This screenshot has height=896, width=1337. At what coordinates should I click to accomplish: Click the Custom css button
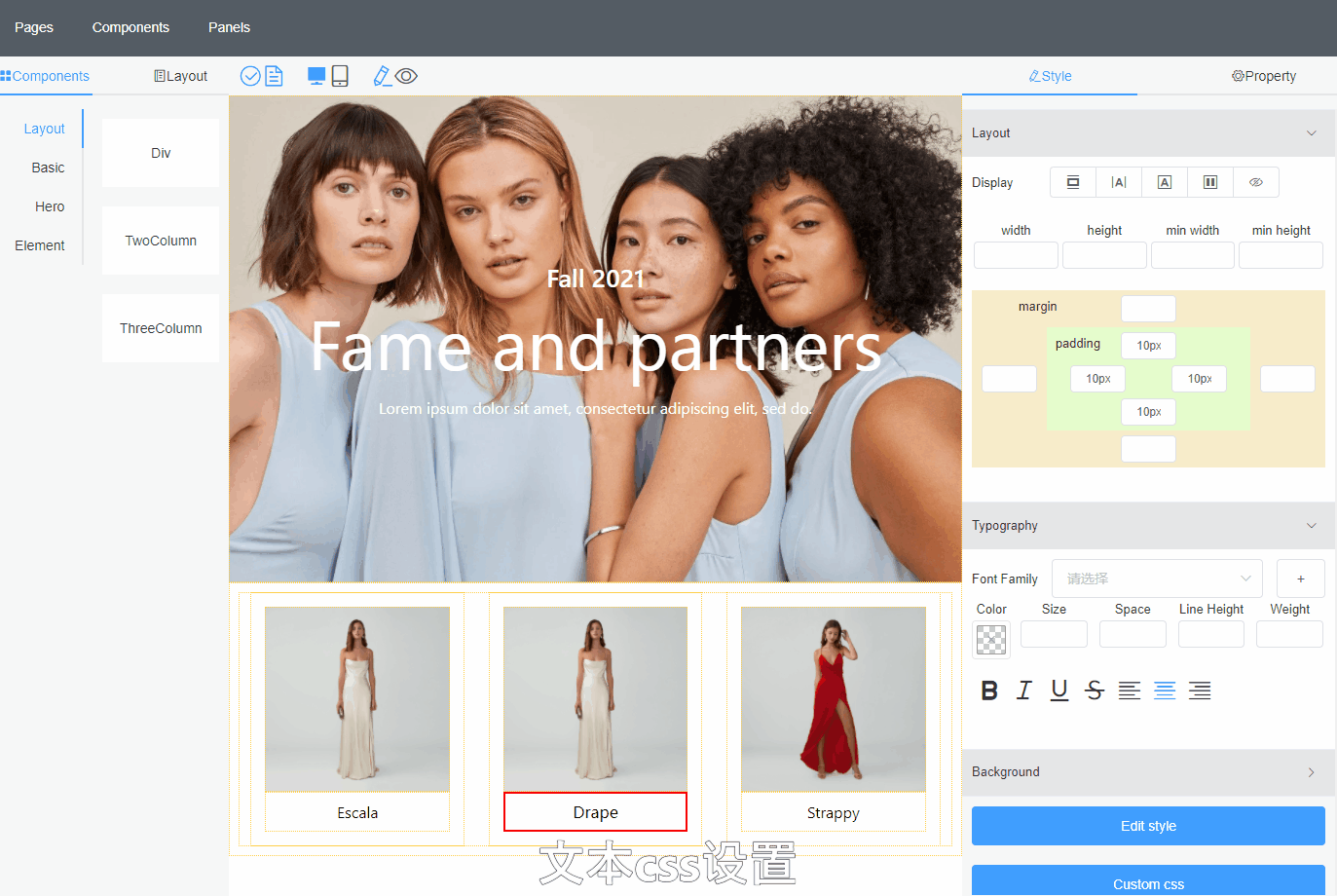(1148, 881)
